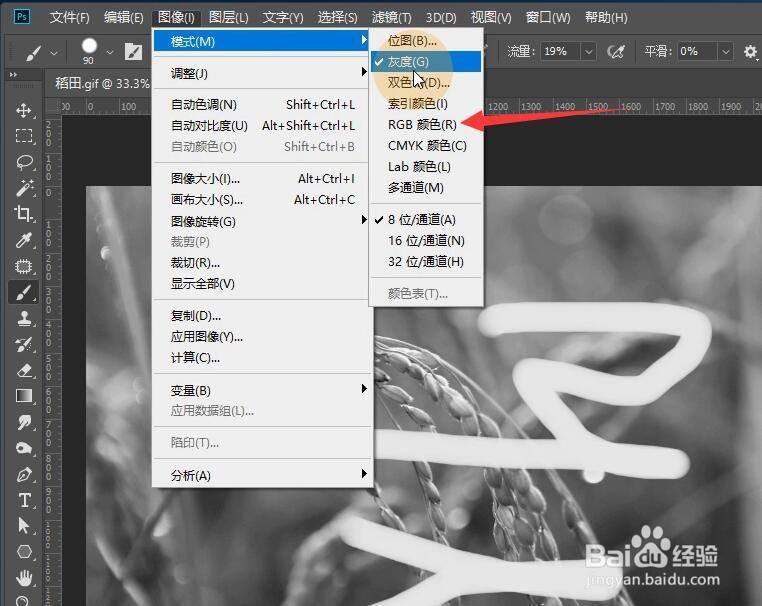This screenshot has width=762, height=606.
Task: Open the 窗口(W) menu
Action: coord(548,17)
